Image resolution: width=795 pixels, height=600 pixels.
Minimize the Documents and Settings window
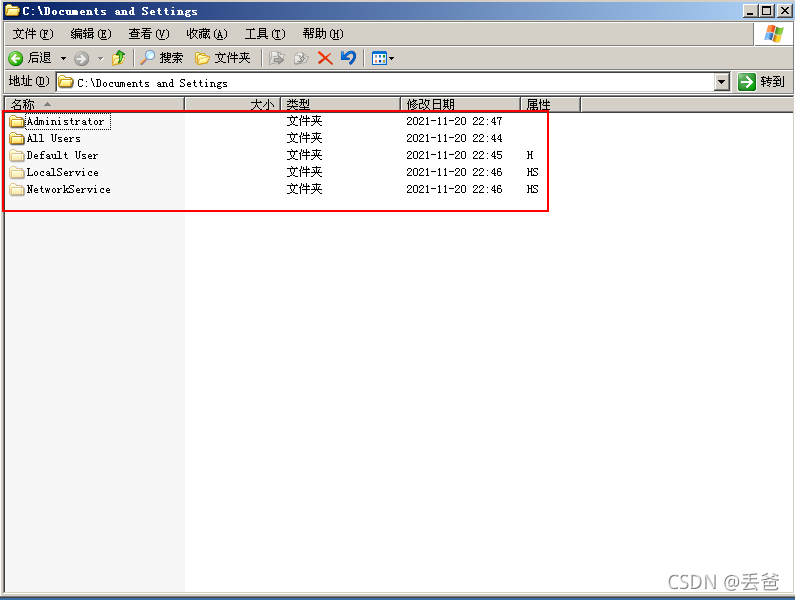coord(751,11)
